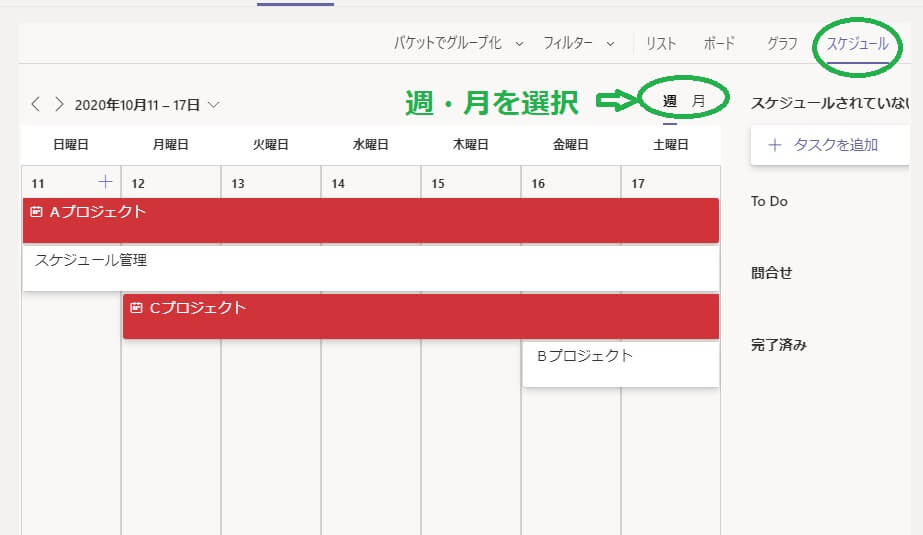Screen dimensions: 923x535
Task: Switch to 週 (week) view
Action: tap(670, 101)
